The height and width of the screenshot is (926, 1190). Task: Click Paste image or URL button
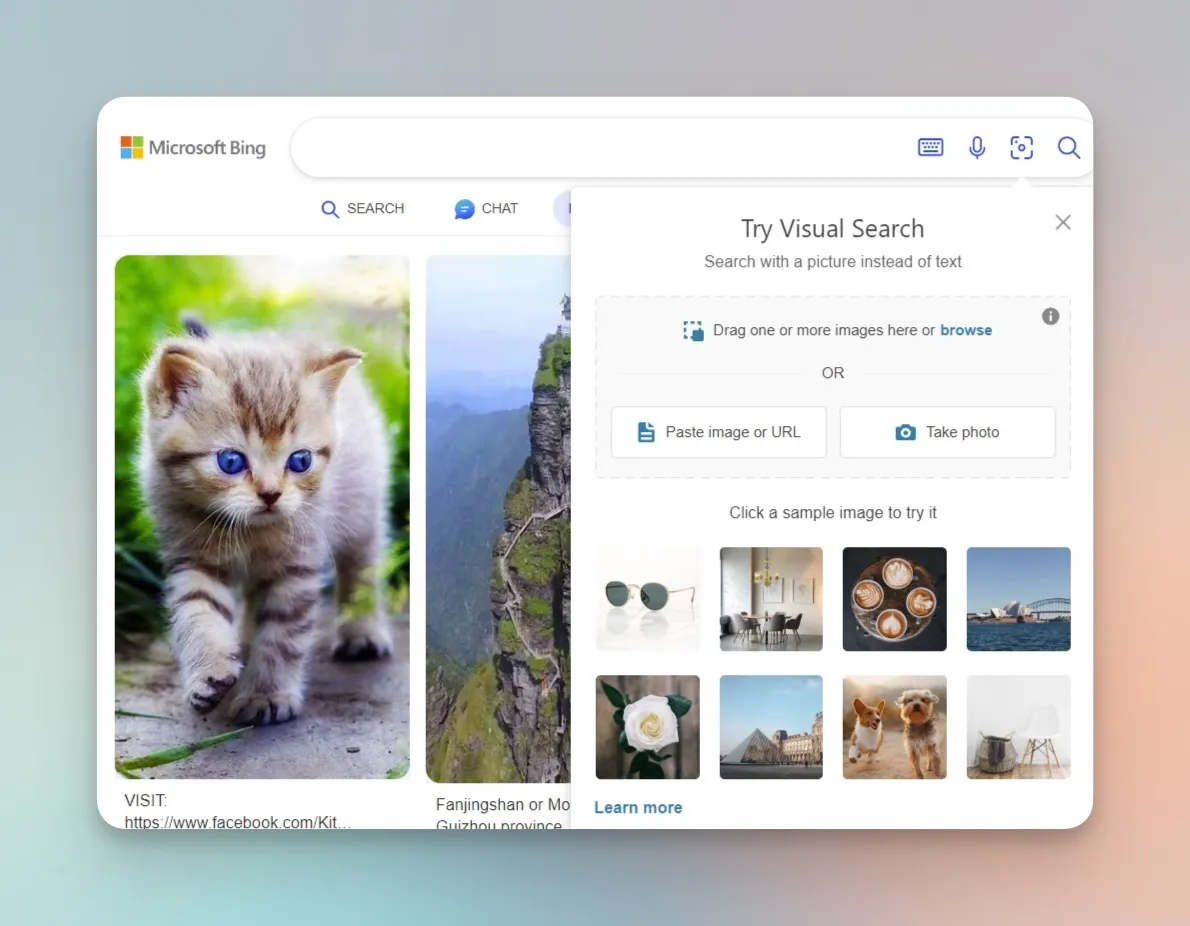click(x=719, y=432)
